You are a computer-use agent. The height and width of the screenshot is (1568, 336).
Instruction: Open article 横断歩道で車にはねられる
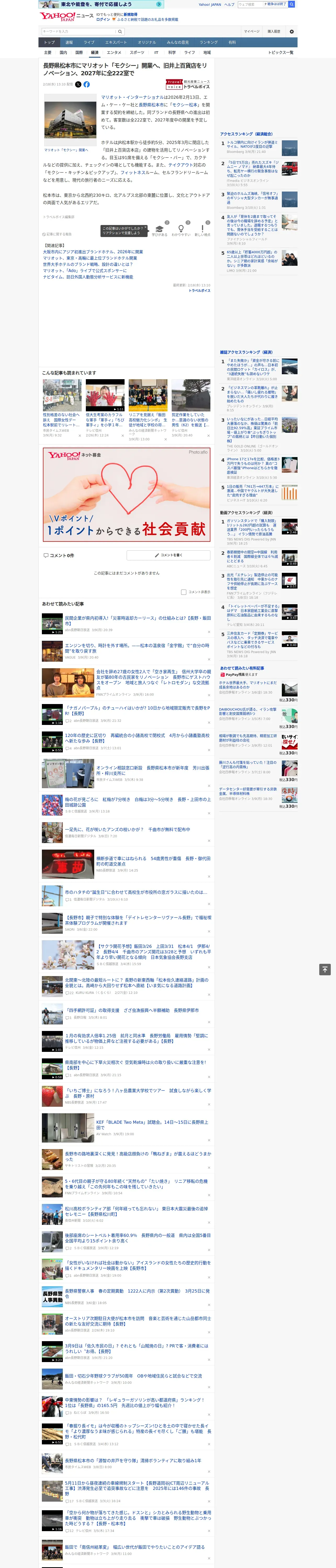click(153, 861)
